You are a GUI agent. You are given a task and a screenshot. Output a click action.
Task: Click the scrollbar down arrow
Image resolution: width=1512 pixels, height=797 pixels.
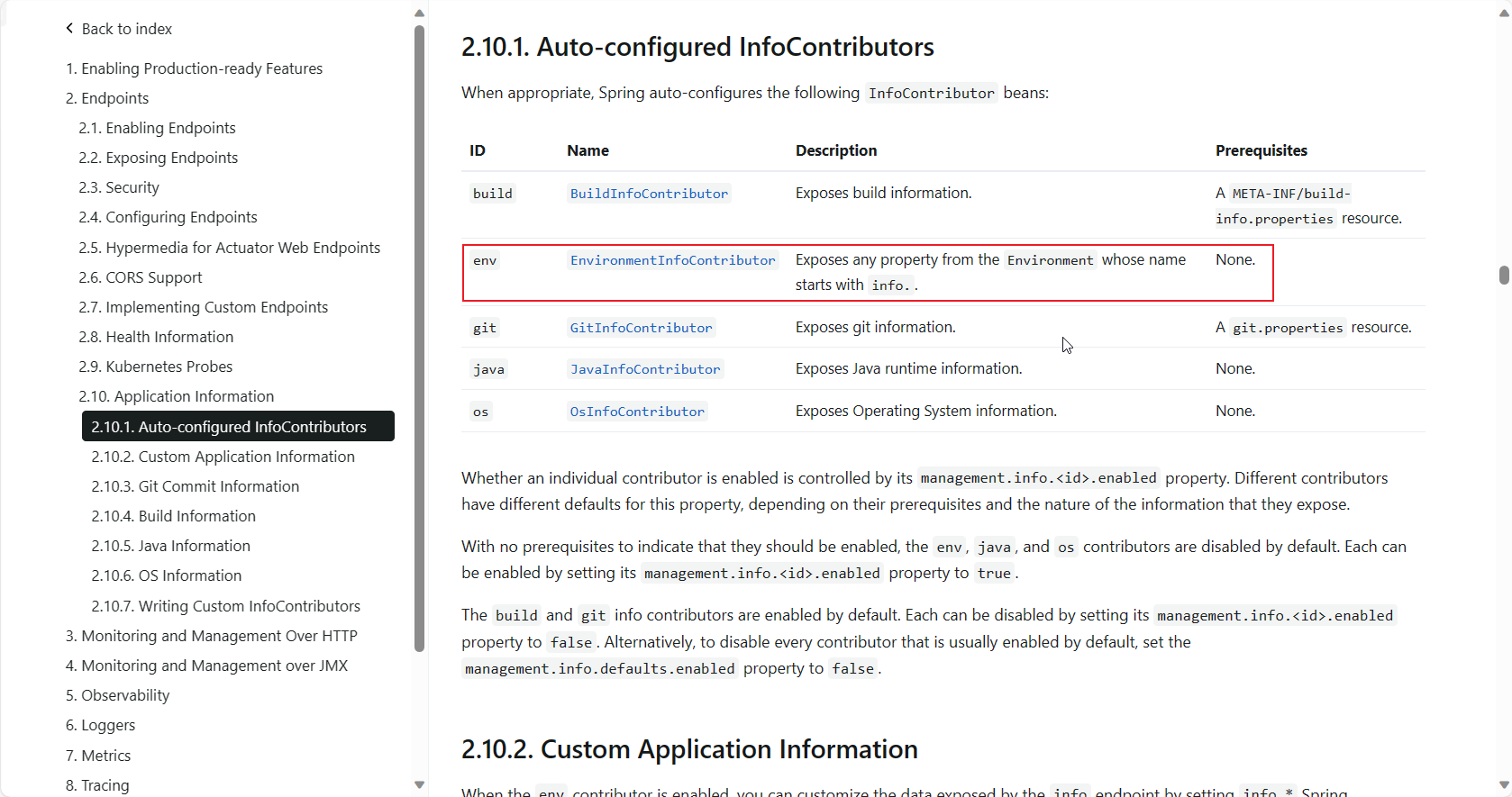tap(418, 784)
